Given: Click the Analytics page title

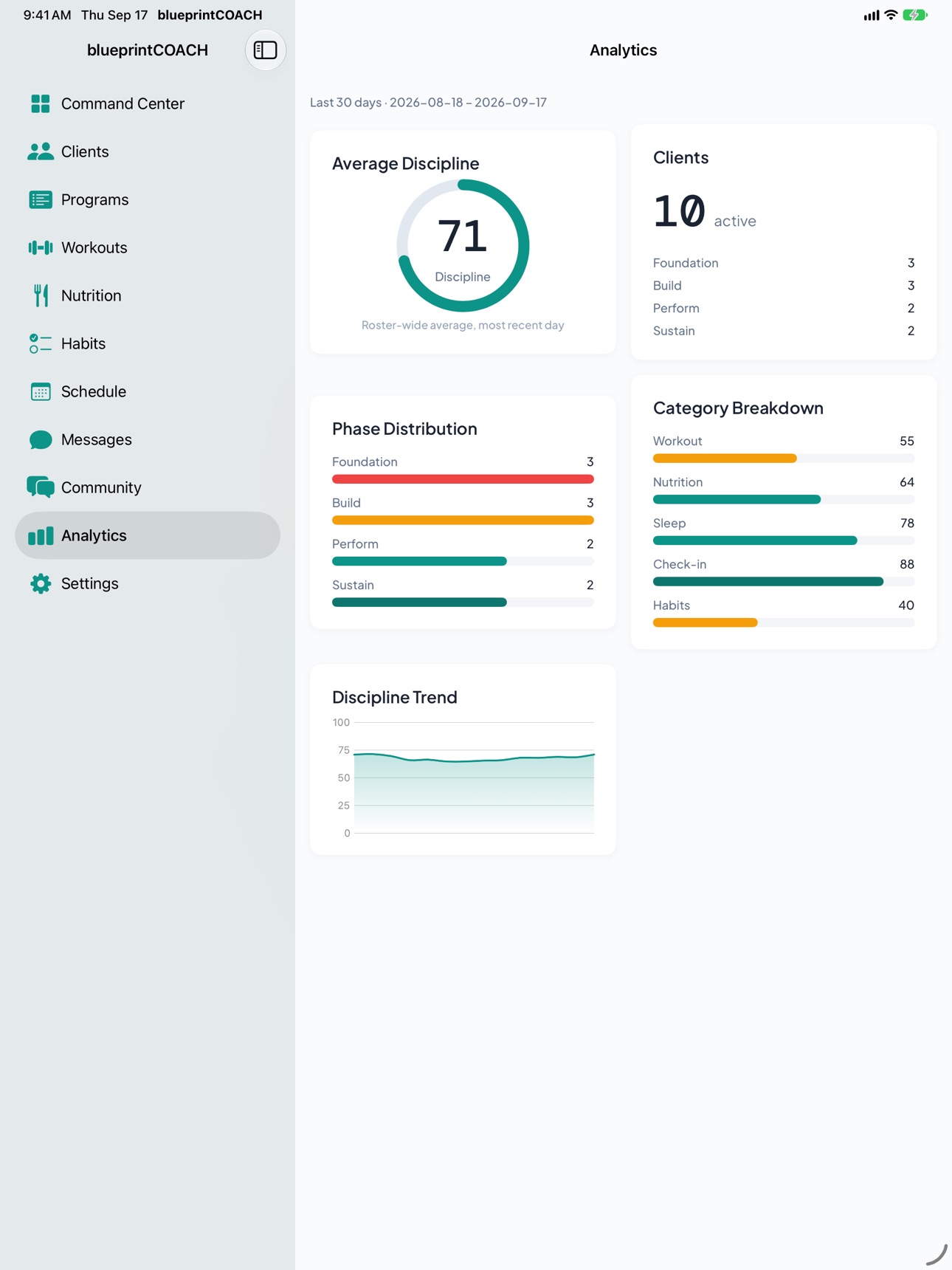Looking at the screenshot, I should pos(623,50).
